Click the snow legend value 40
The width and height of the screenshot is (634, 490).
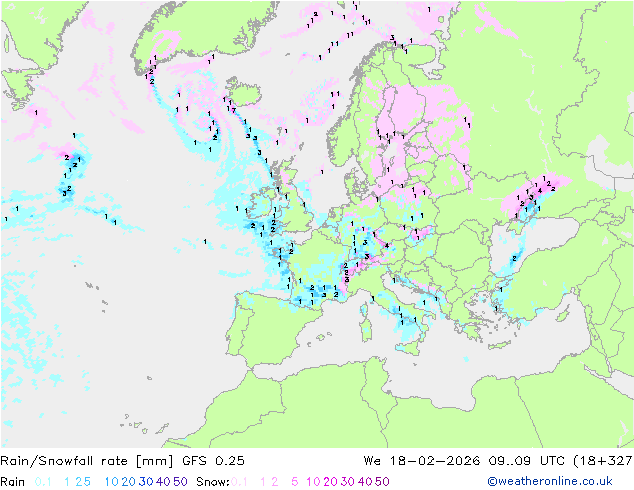[x=365, y=482]
